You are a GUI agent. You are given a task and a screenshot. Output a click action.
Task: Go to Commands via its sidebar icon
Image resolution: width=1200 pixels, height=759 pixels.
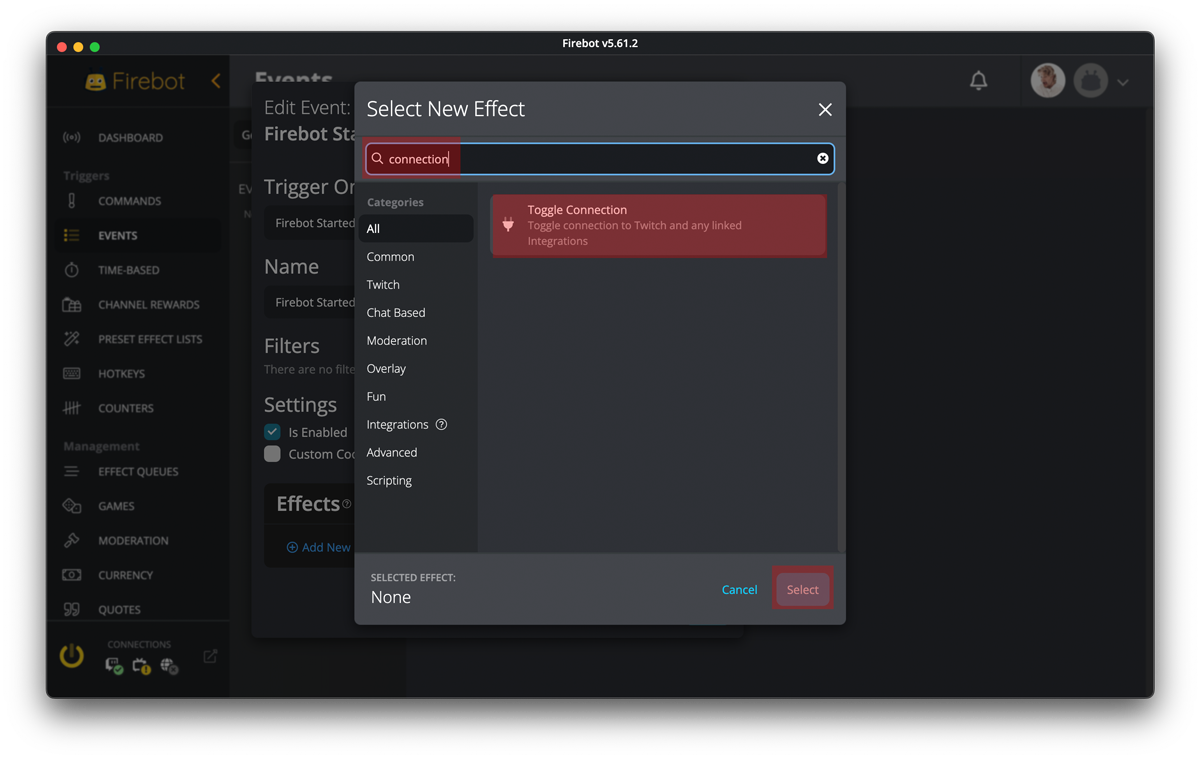(72, 201)
